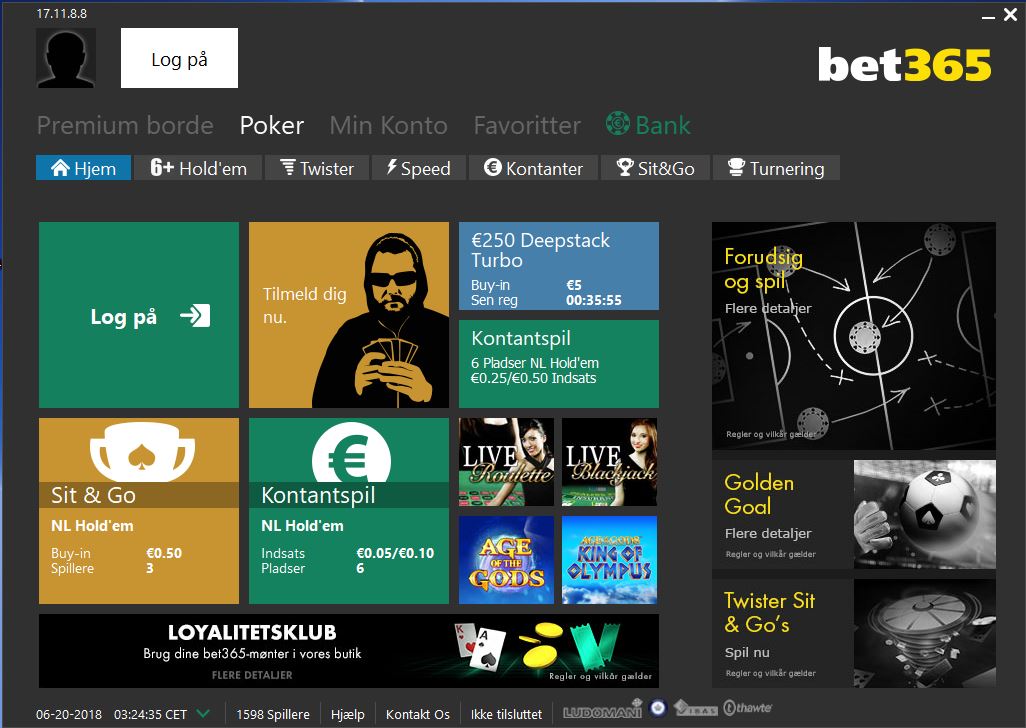Click the bet365 logo

(904, 65)
